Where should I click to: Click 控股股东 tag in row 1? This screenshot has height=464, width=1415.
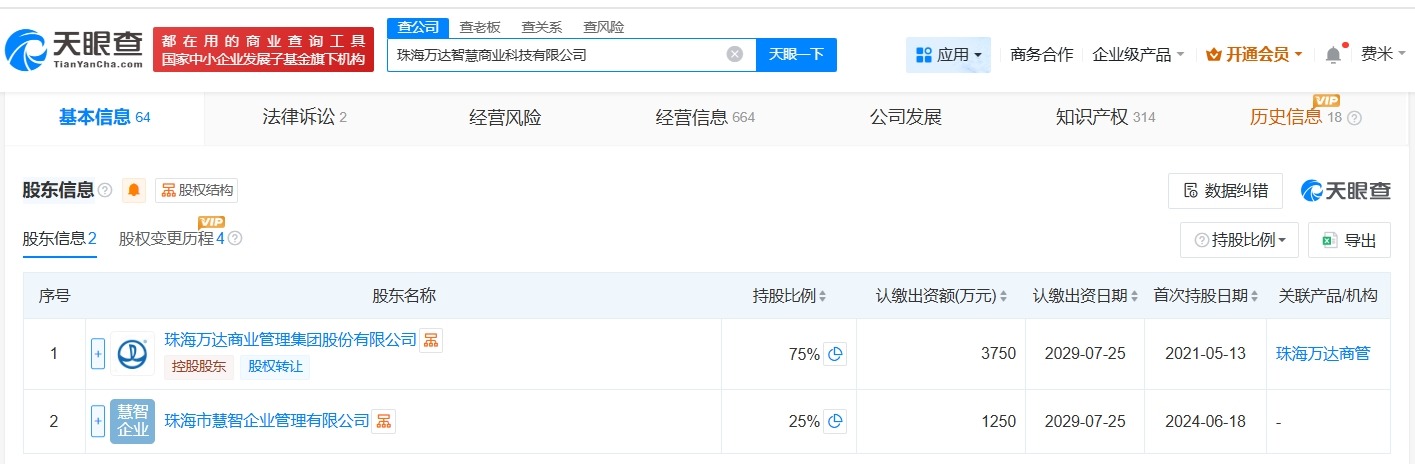[199, 367]
